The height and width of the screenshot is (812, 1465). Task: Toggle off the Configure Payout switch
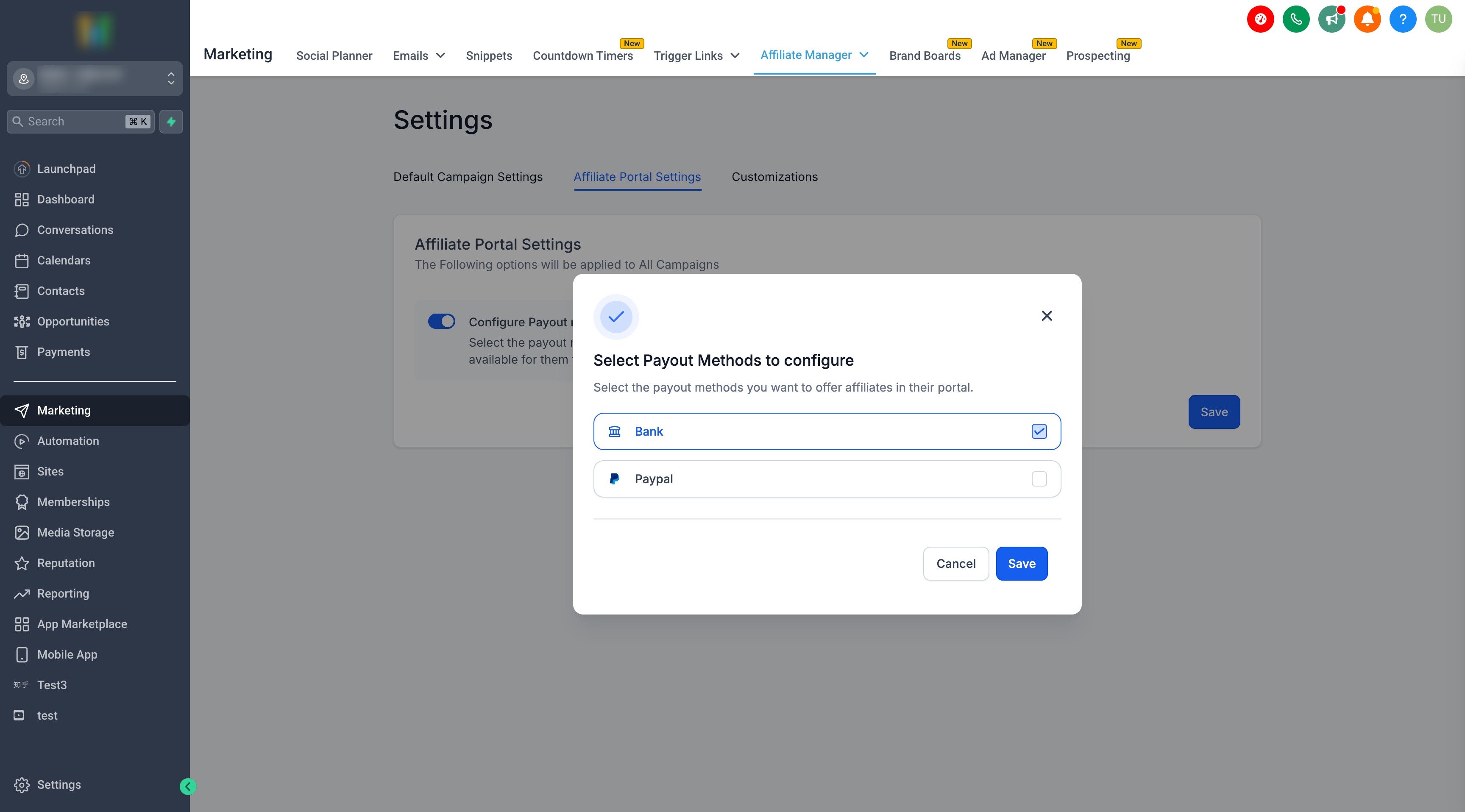point(441,321)
